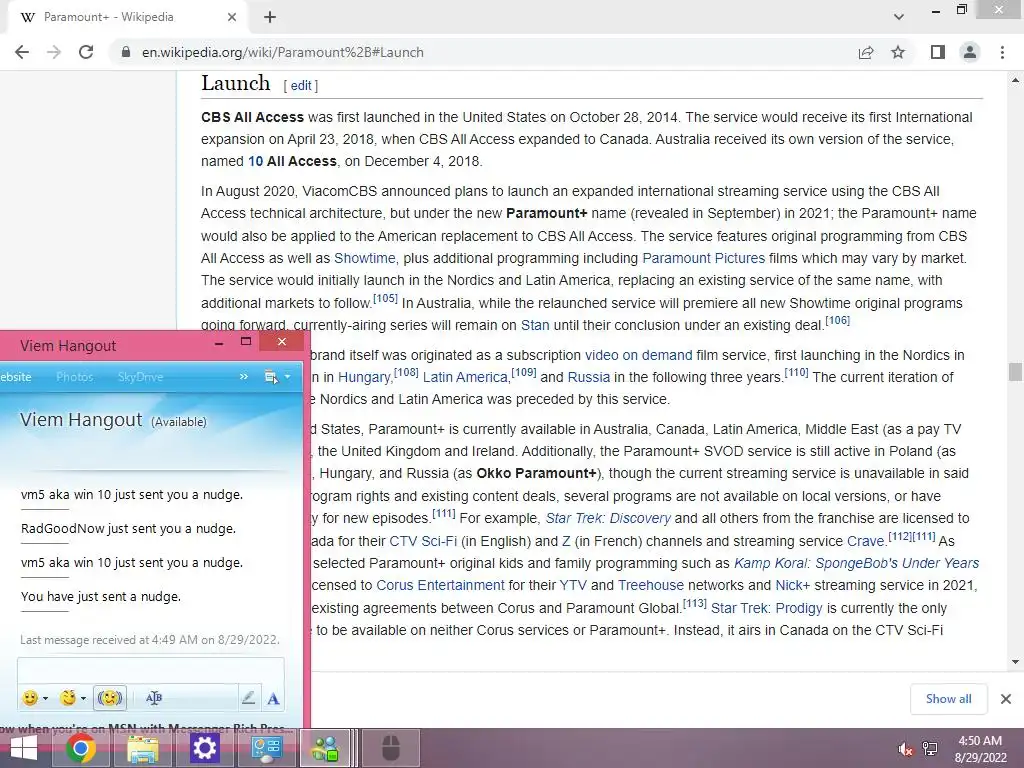
Task: Select the Paramount+ - Wikipedia tab
Action: click(x=128, y=18)
